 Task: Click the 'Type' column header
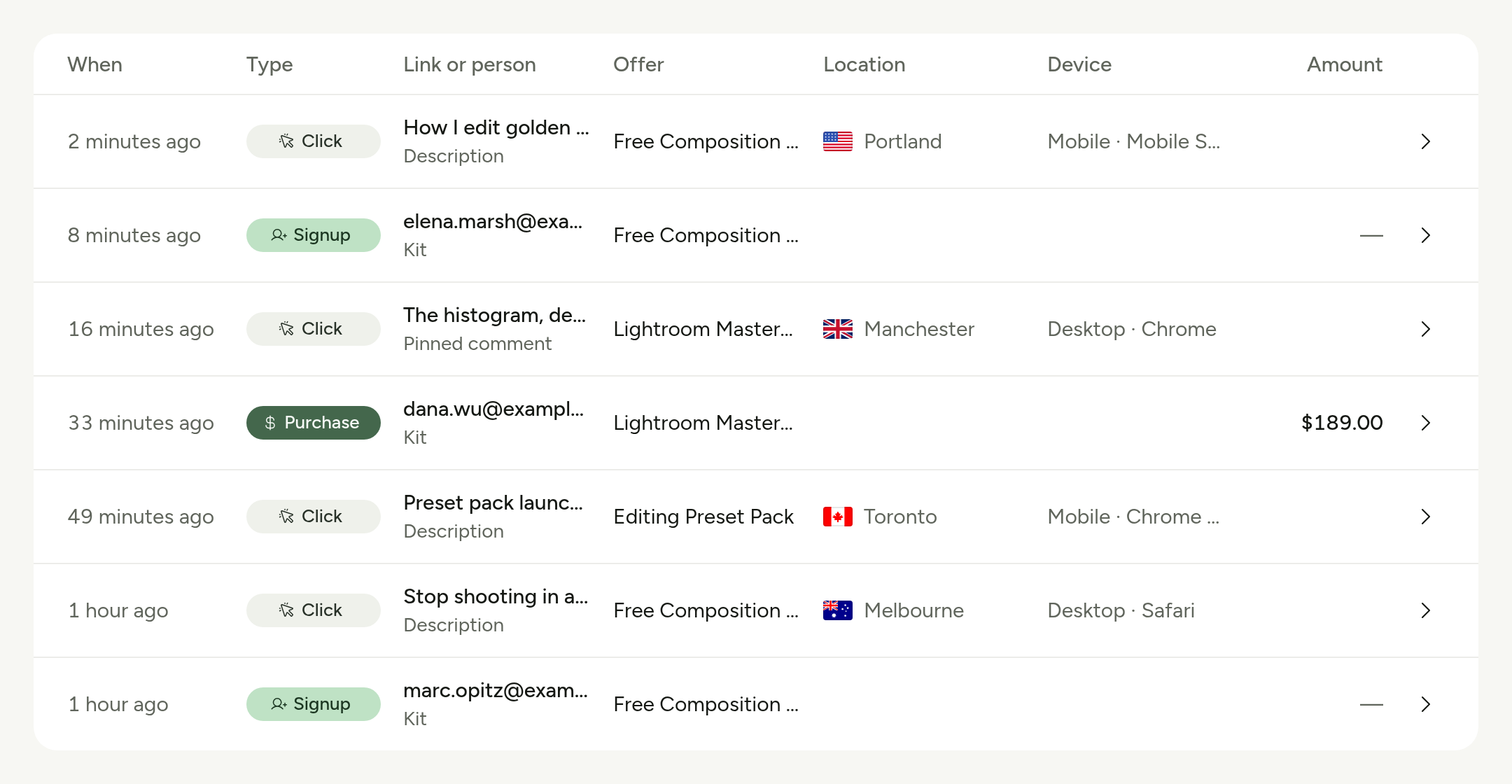click(x=269, y=65)
